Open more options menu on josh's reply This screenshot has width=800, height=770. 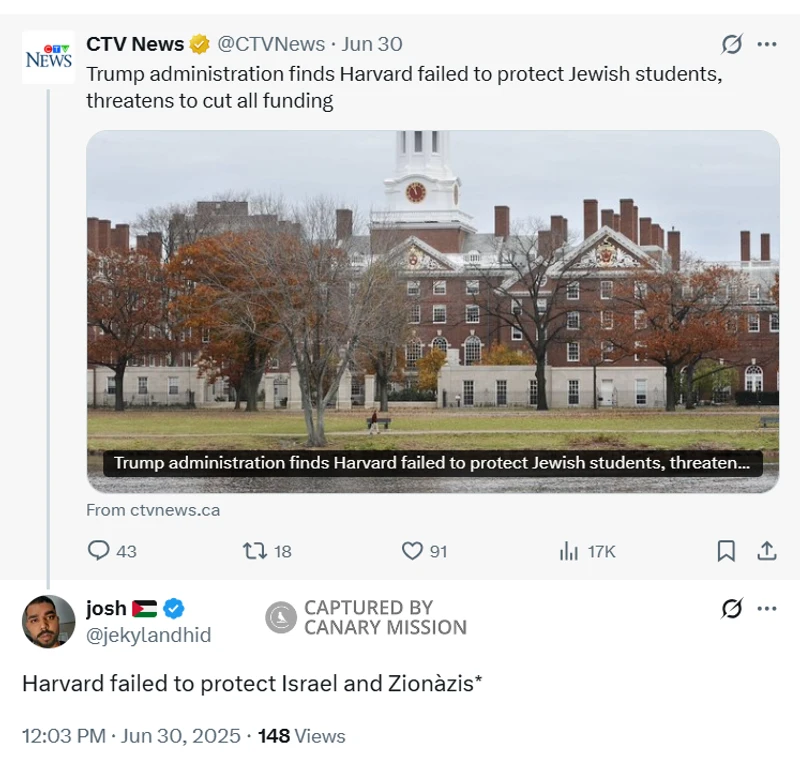coord(767,608)
